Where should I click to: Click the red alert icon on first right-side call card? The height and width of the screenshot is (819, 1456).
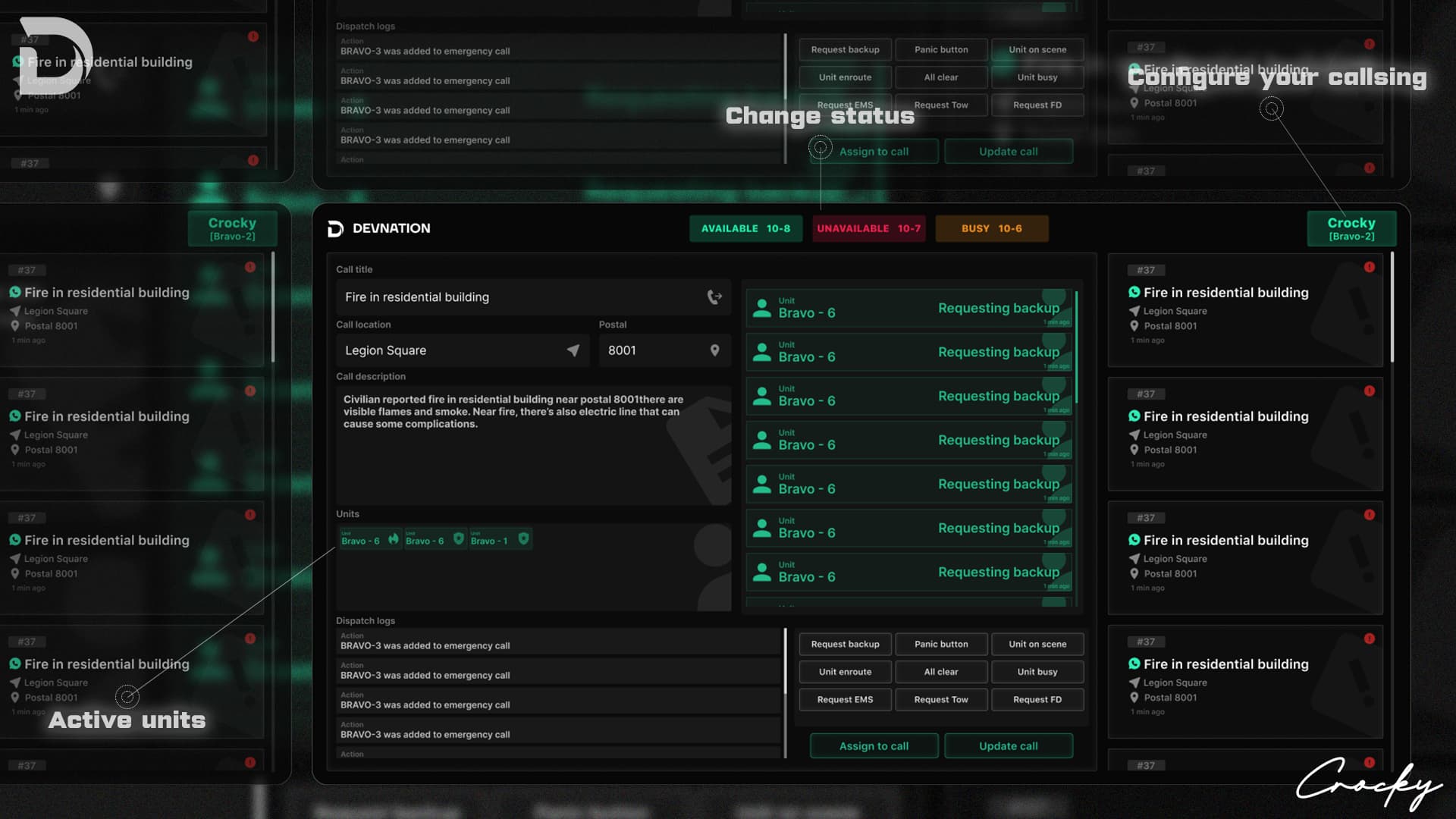point(1369,267)
